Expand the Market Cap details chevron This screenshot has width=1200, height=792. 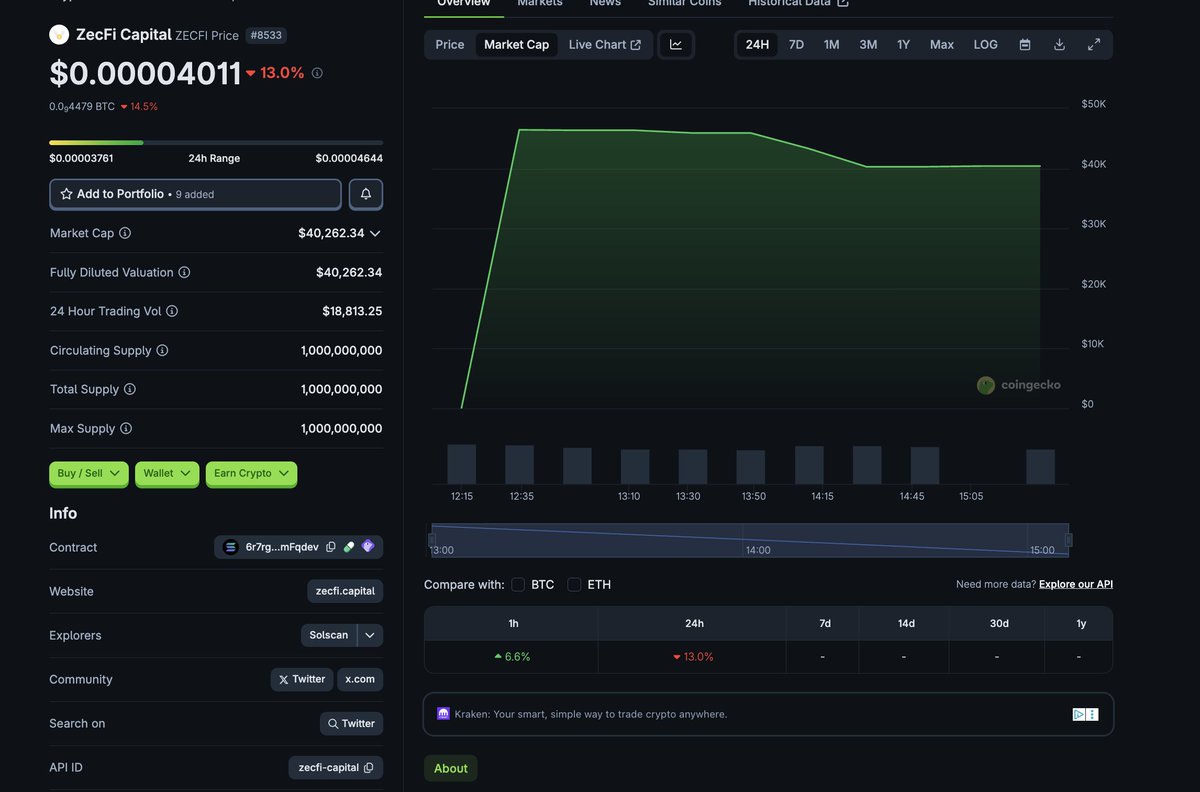coord(374,232)
